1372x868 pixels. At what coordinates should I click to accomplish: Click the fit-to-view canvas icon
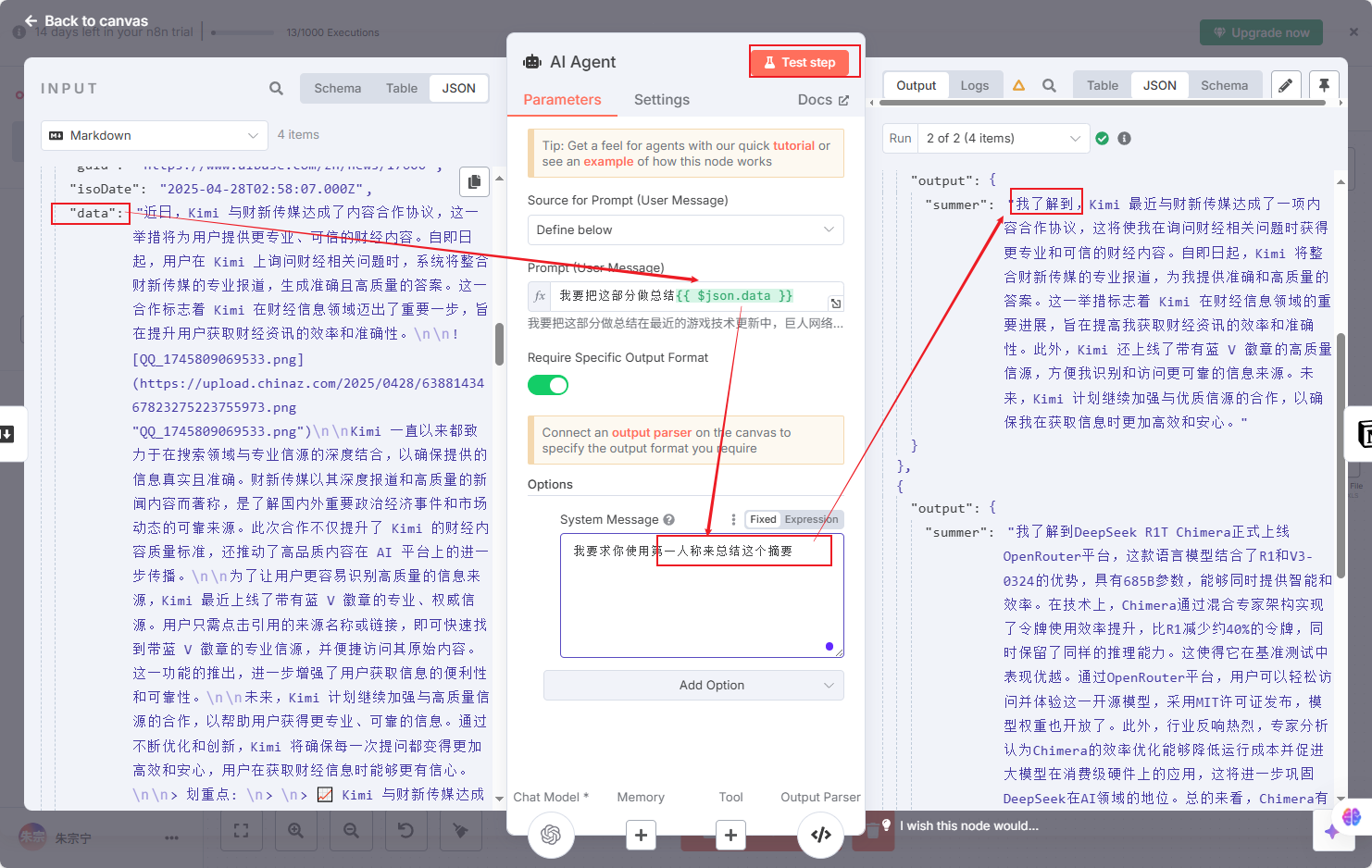tap(241, 831)
